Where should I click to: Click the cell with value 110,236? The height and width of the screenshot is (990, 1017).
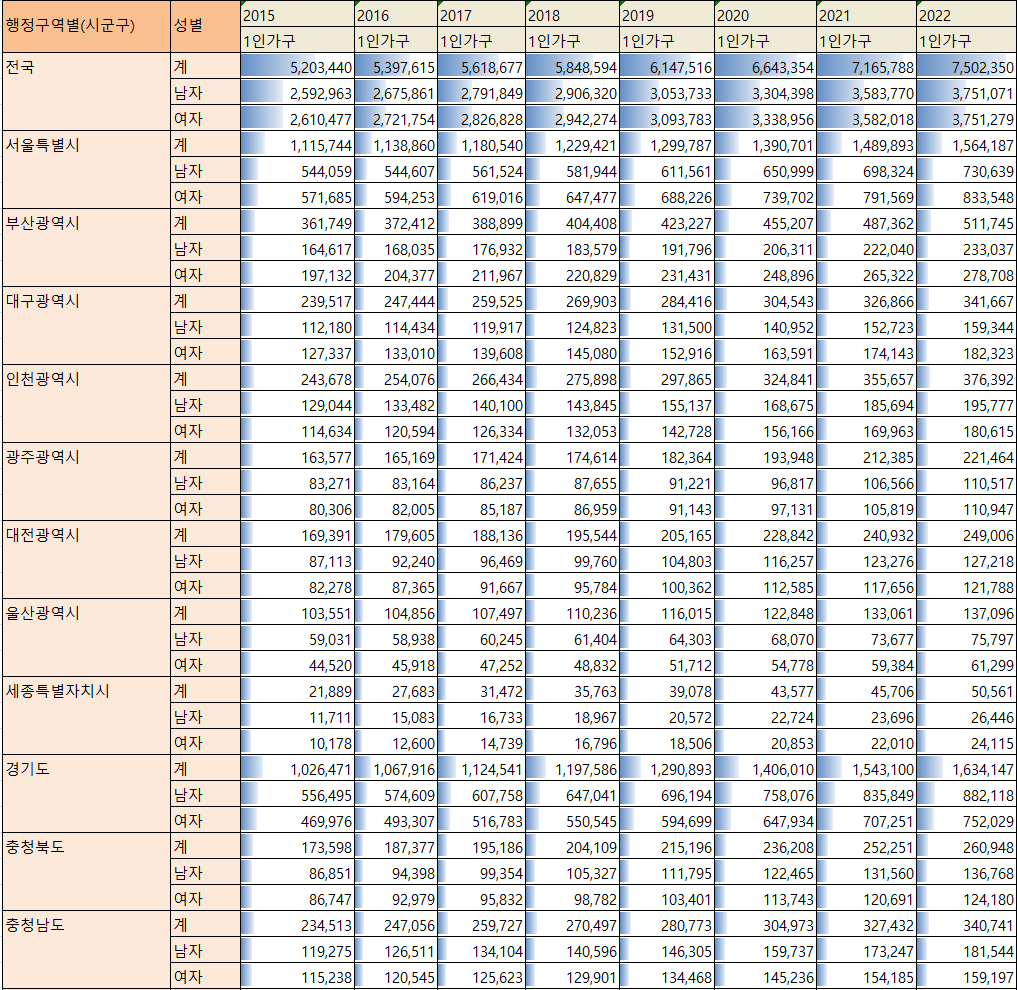(x=572, y=612)
